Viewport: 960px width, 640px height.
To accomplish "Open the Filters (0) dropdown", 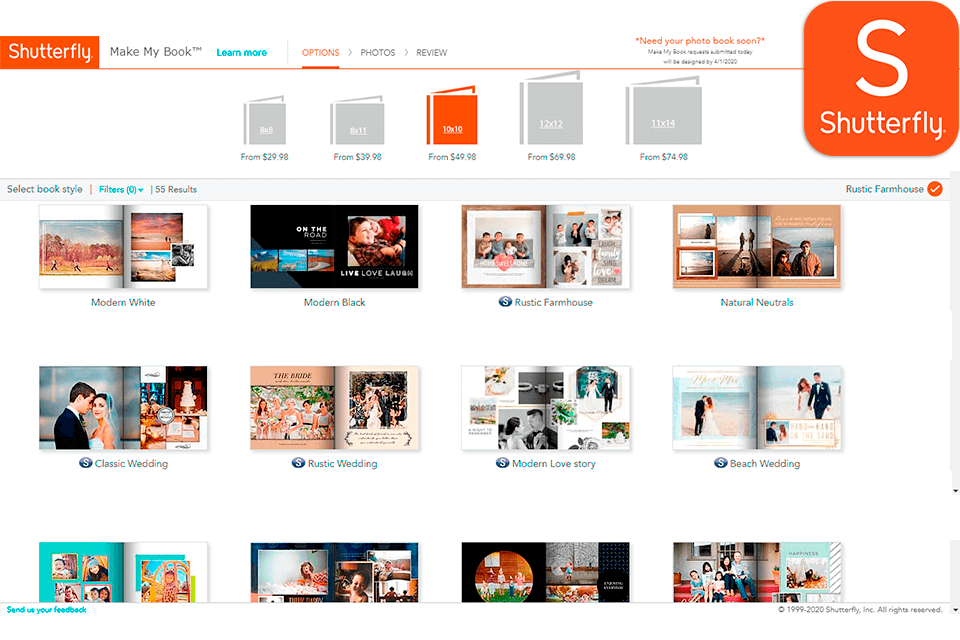I will (121, 190).
